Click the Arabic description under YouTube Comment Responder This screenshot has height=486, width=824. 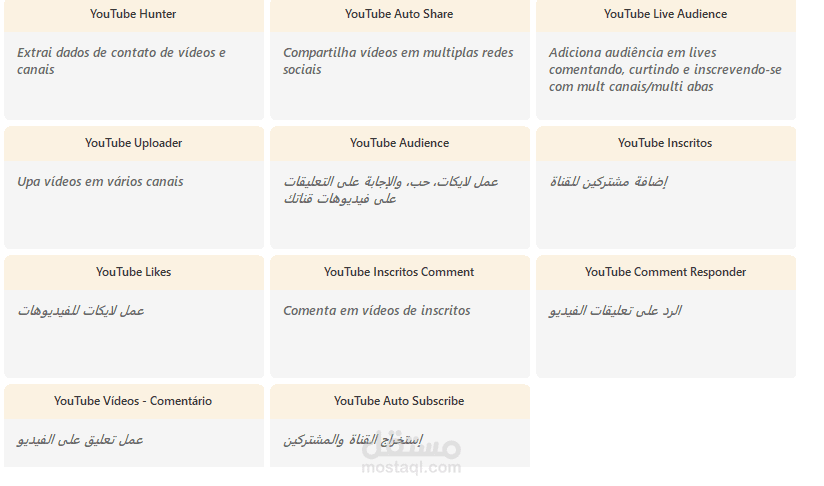(615, 311)
